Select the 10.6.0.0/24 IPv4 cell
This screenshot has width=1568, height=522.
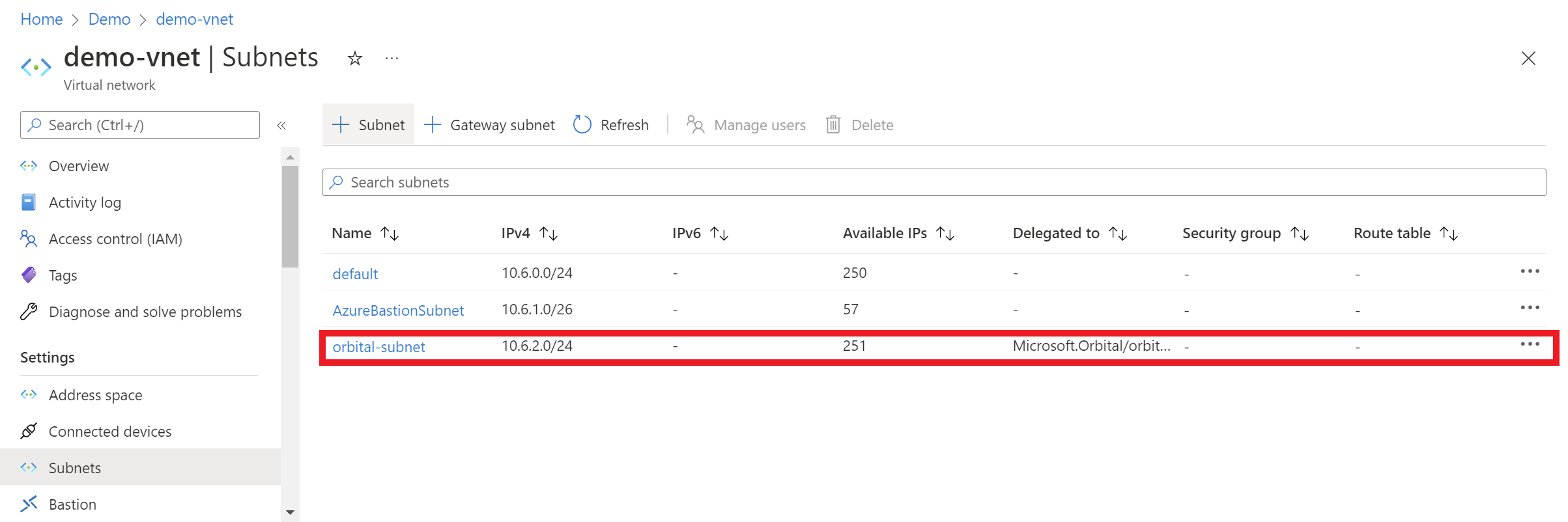pos(537,273)
